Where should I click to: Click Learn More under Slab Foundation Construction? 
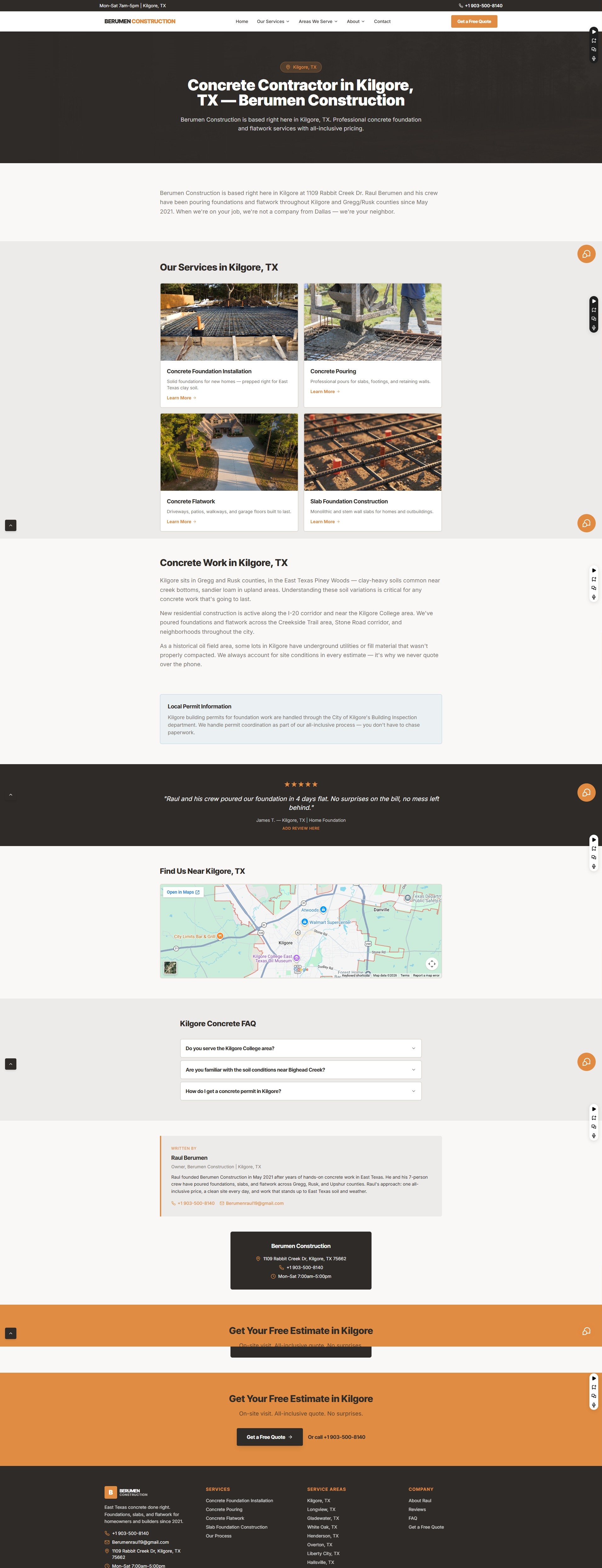325,522
